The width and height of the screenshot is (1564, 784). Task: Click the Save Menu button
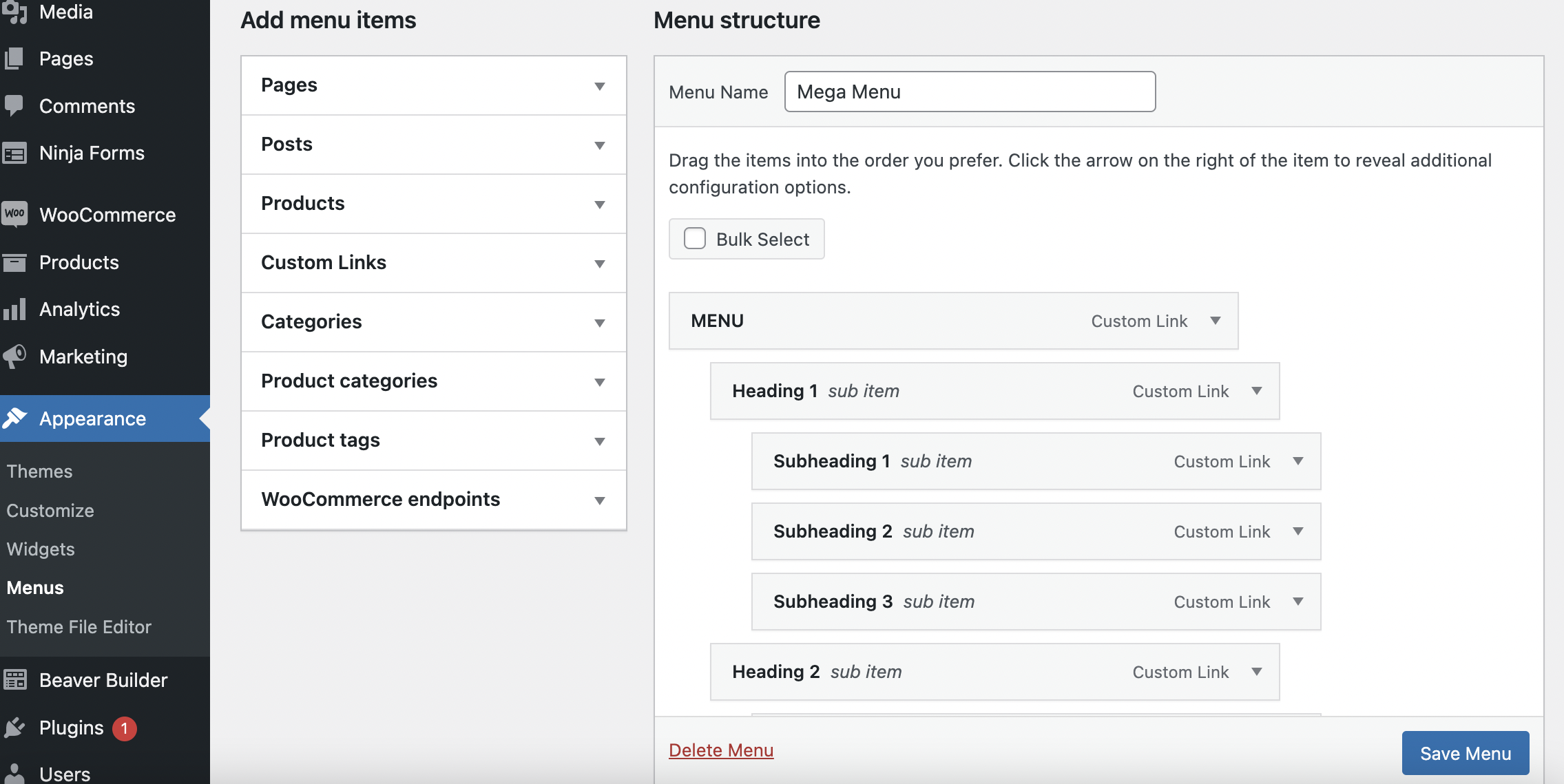click(x=1466, y=753)
